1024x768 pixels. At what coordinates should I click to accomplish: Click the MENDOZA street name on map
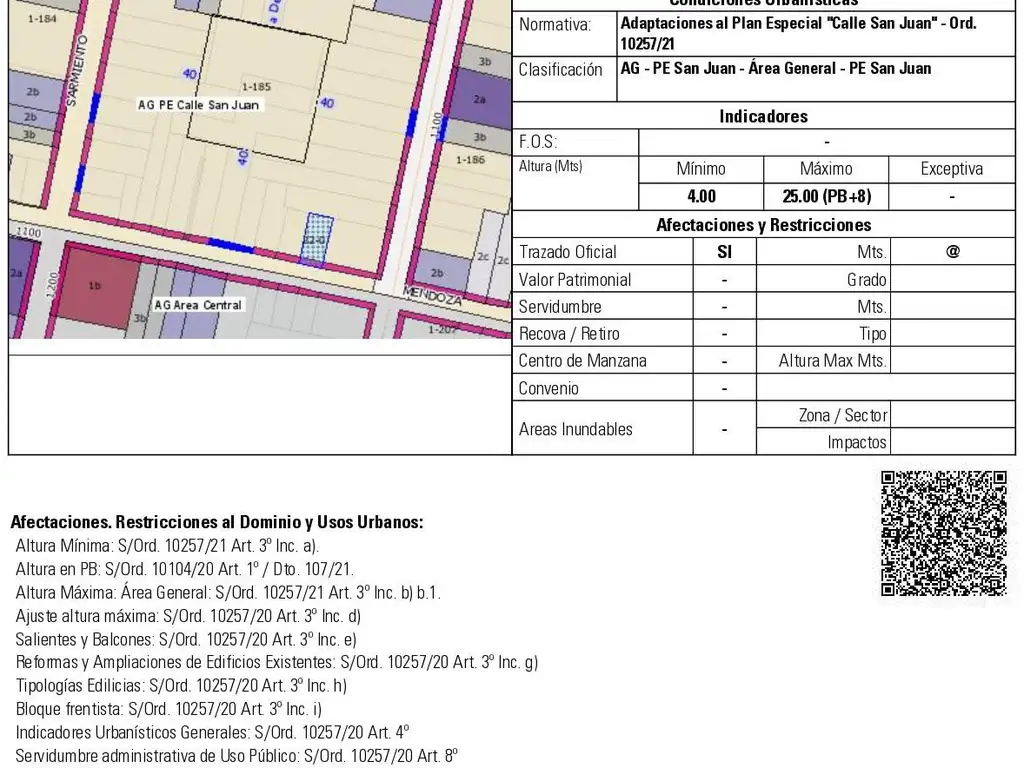point(432,296)
